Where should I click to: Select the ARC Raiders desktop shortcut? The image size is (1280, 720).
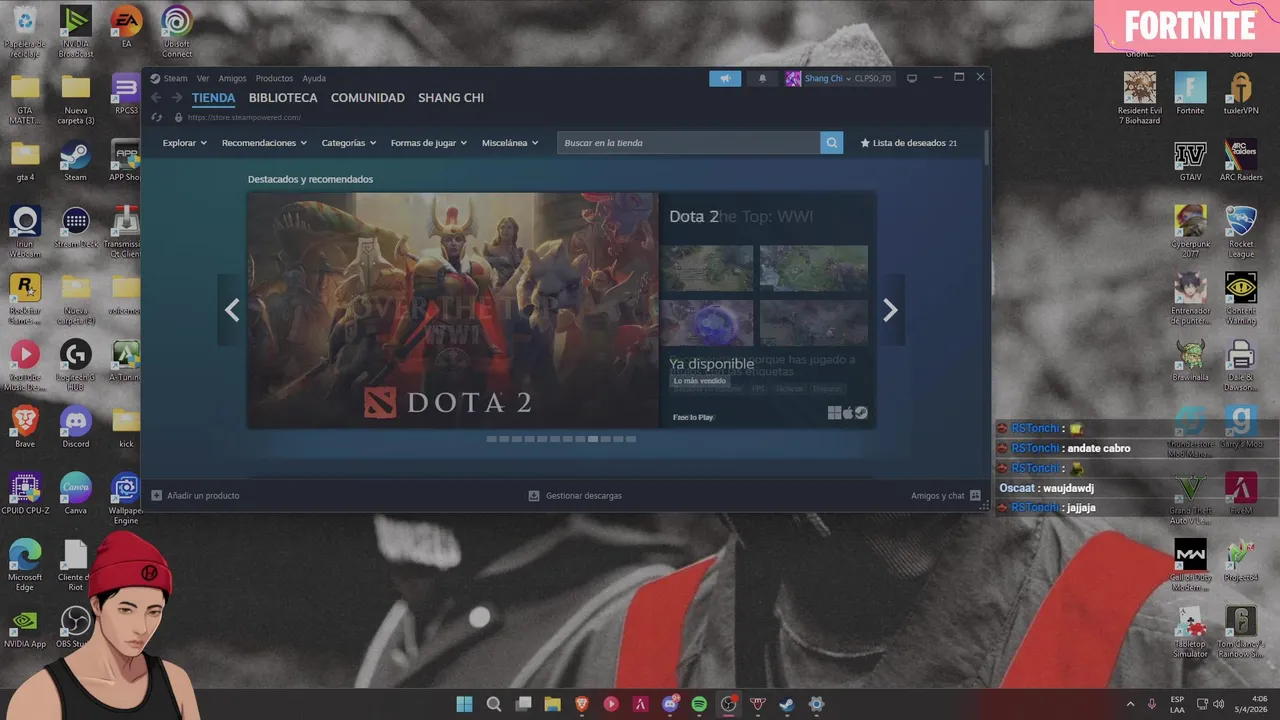[1241, 161]
